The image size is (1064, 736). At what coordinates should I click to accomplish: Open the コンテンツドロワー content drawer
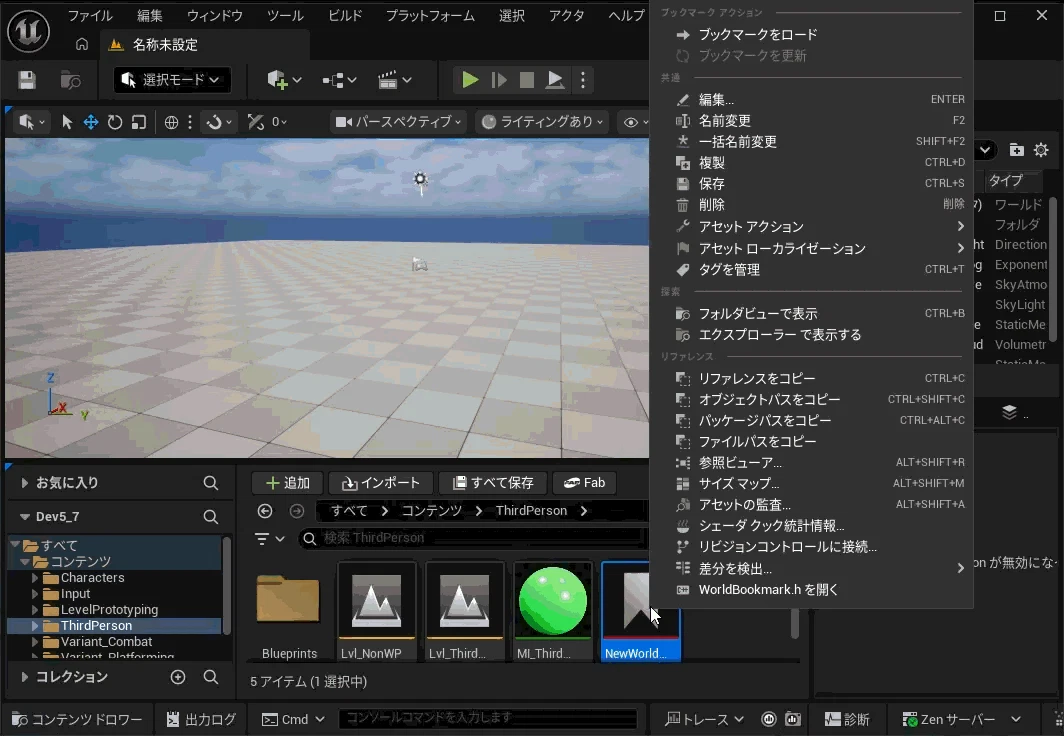[77, 720]
